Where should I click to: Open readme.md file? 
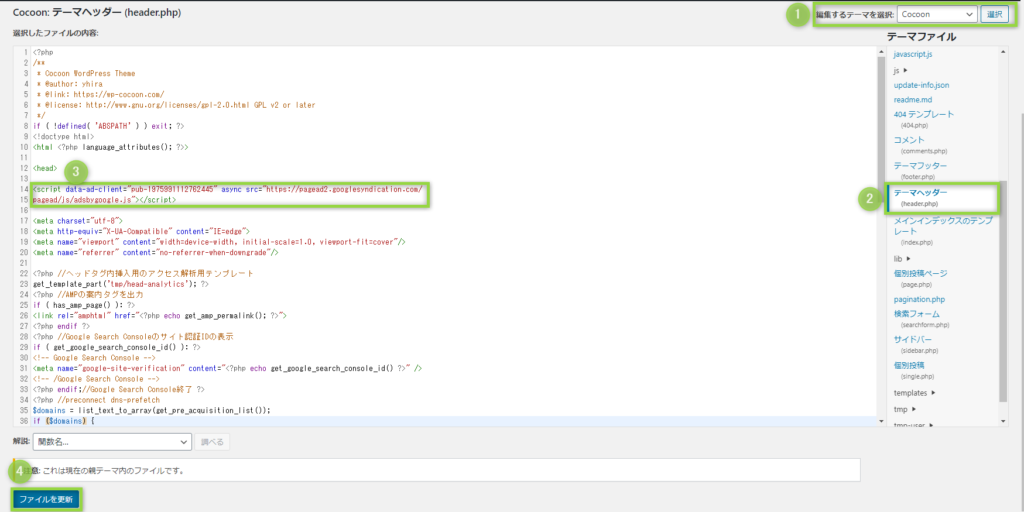point(912,100)
